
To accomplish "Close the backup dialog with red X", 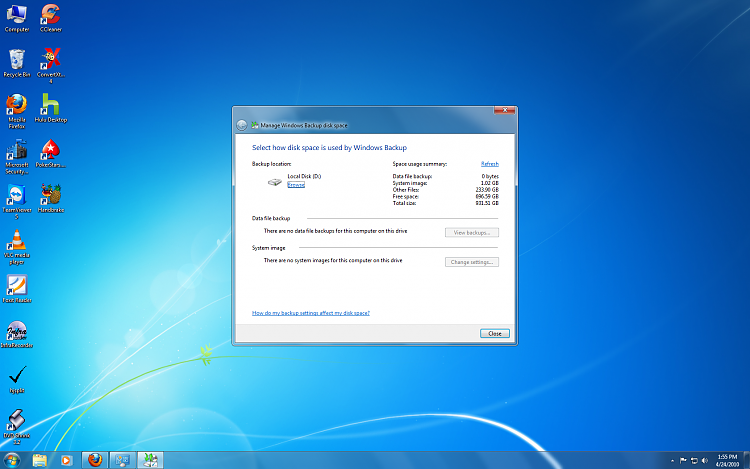I will coord(505,110).
